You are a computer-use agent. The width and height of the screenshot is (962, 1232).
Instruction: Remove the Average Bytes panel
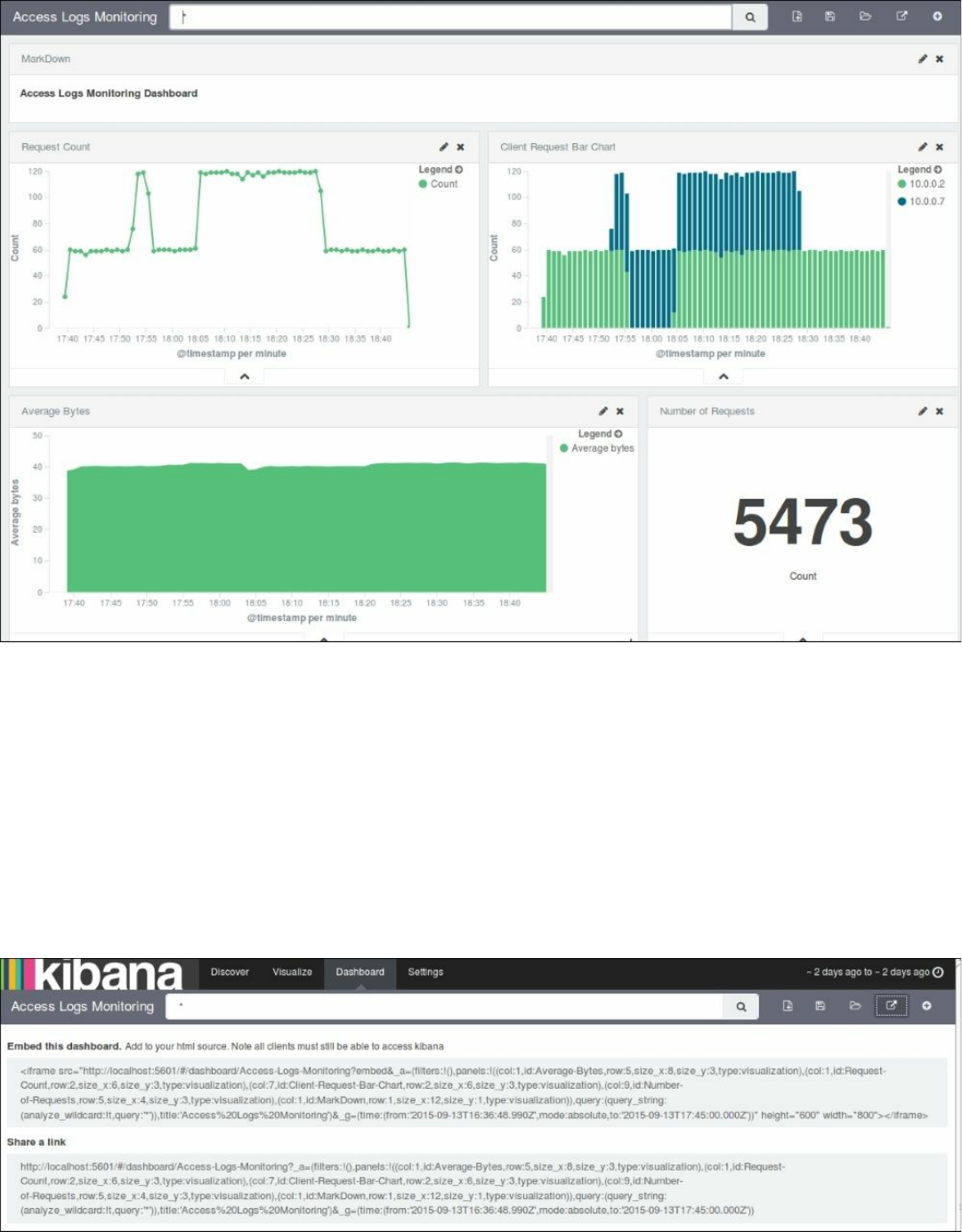[620, 411]
